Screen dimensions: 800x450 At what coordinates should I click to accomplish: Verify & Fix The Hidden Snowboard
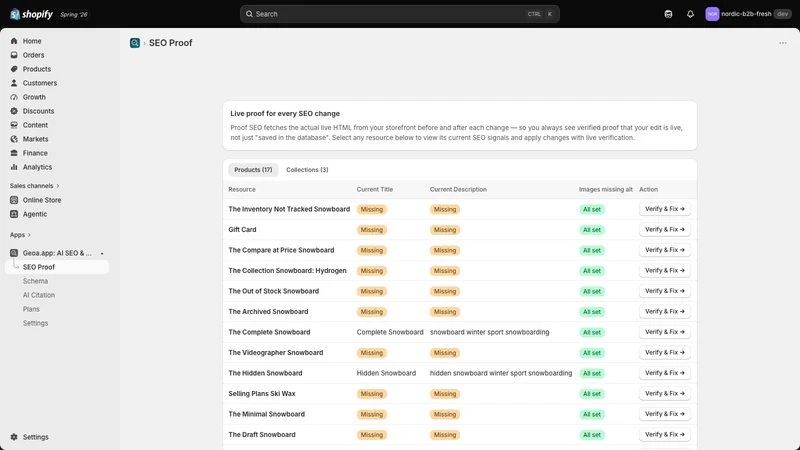click(x=665, y=373)
